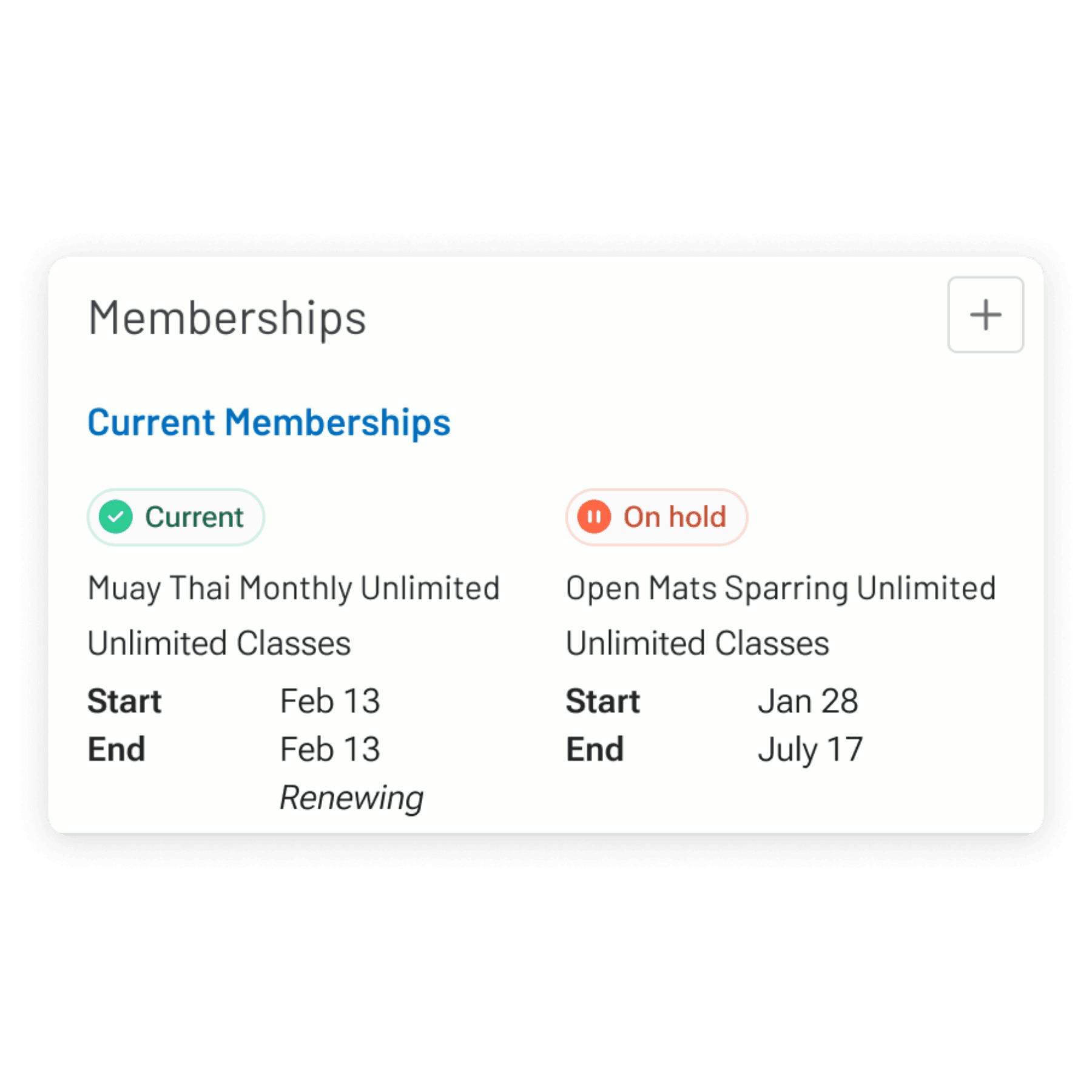This screenshot has height=1092, width=1092.
Task: Open Open Mats Sparring Unlimited membership
Action: (x=781, y=588)
